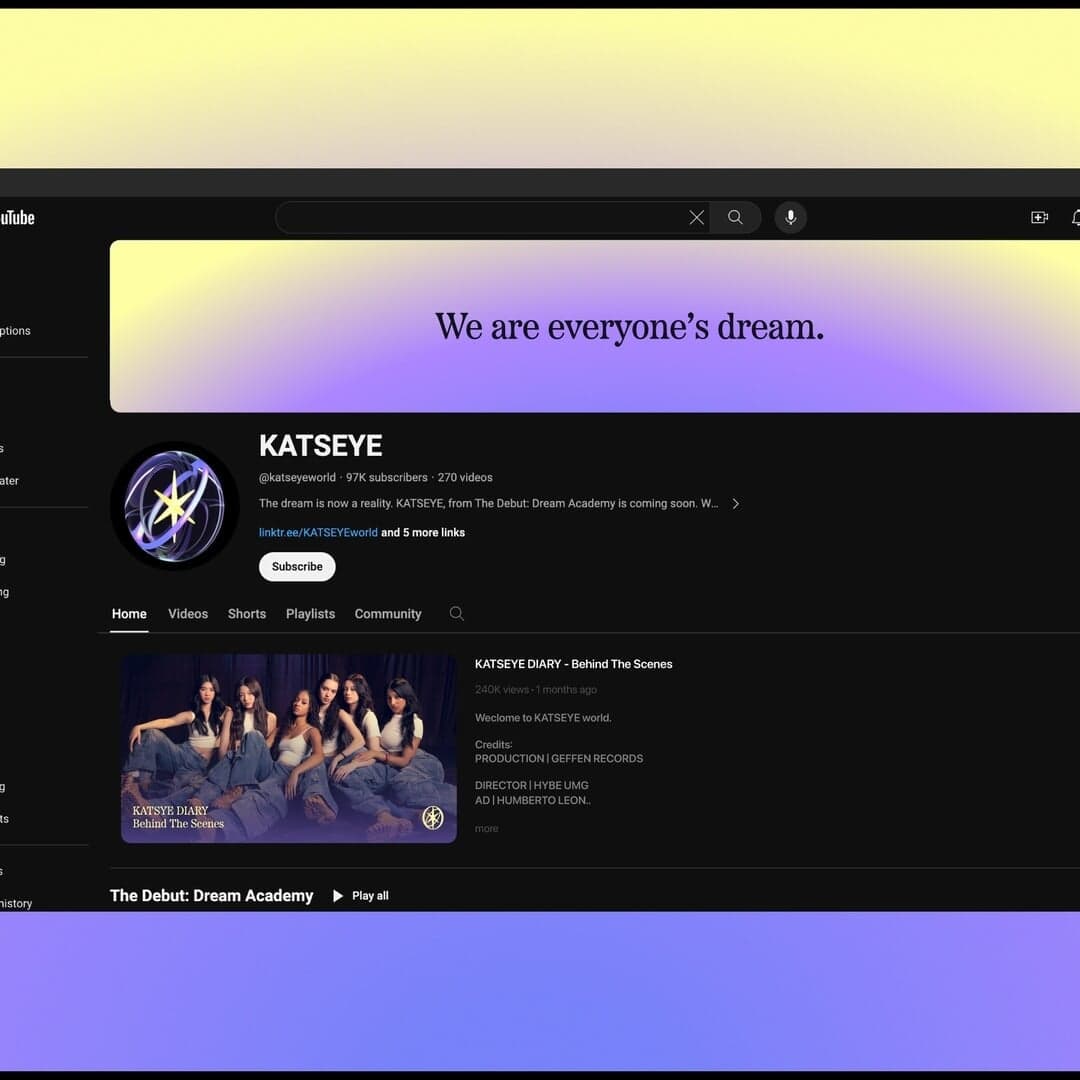
Task: Click the search magnifier button
Action: tap(735, 217)
